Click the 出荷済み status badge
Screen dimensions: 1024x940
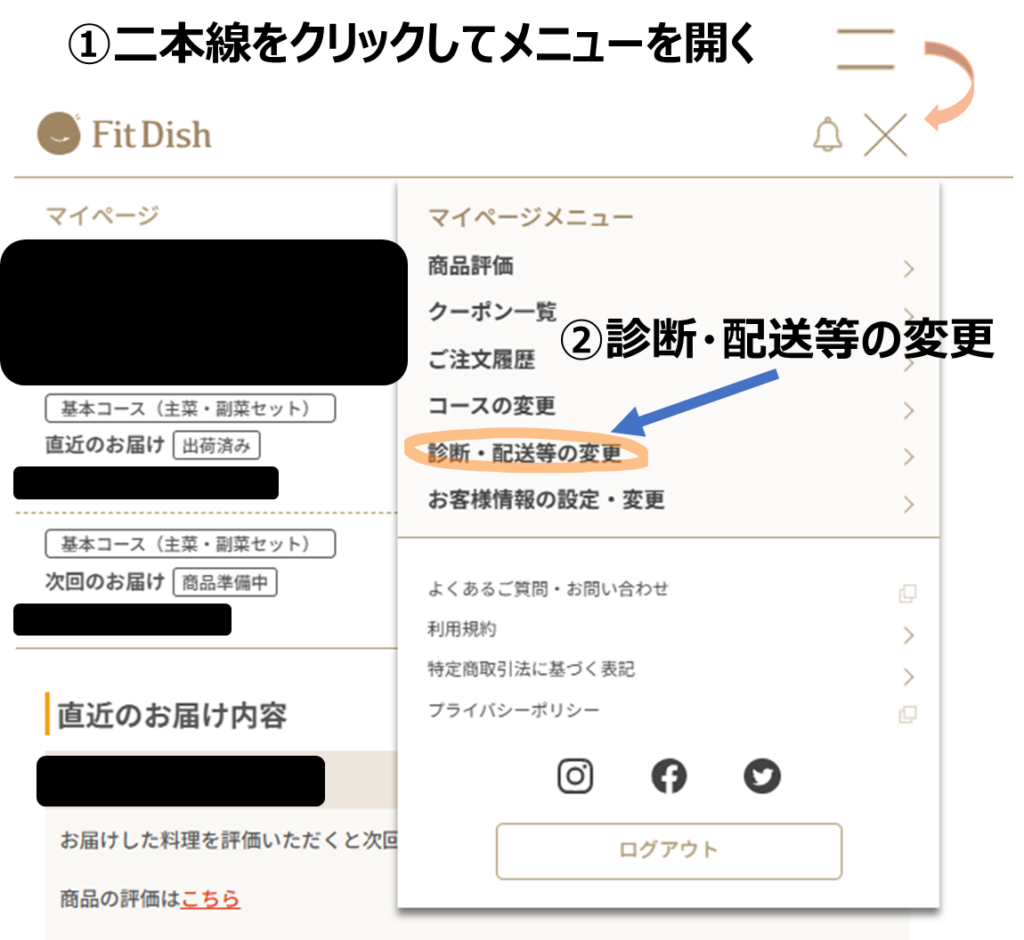[216, 446]
